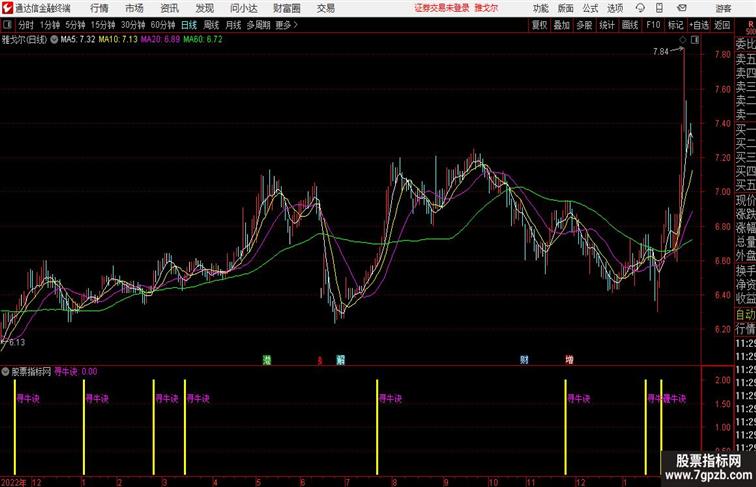Image resolution: width=756 pixels, height=487 pixels.
Task: Switch to 30分钟 chart period
Action: (x=133, y=25)
